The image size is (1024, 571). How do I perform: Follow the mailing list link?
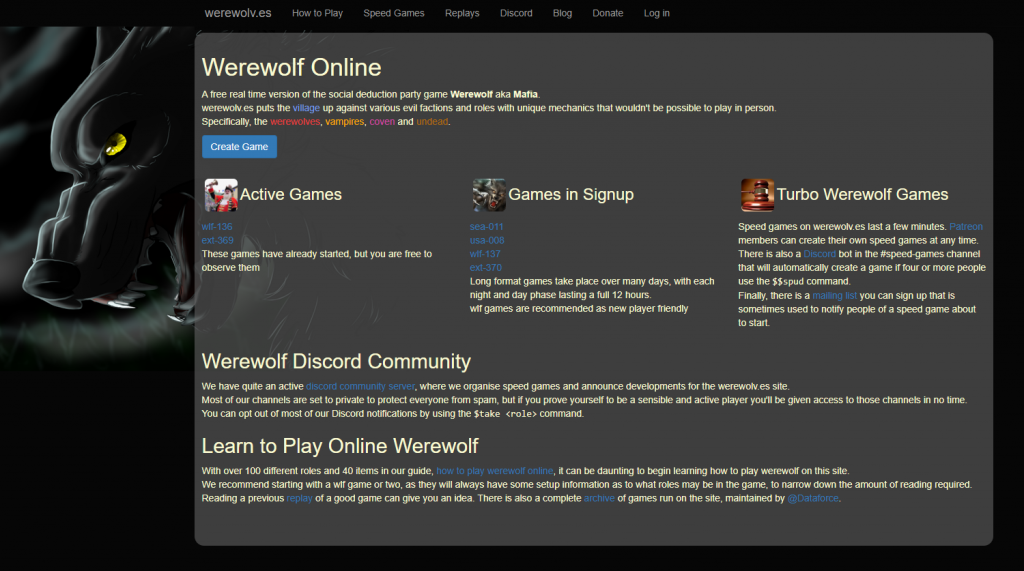835,296
